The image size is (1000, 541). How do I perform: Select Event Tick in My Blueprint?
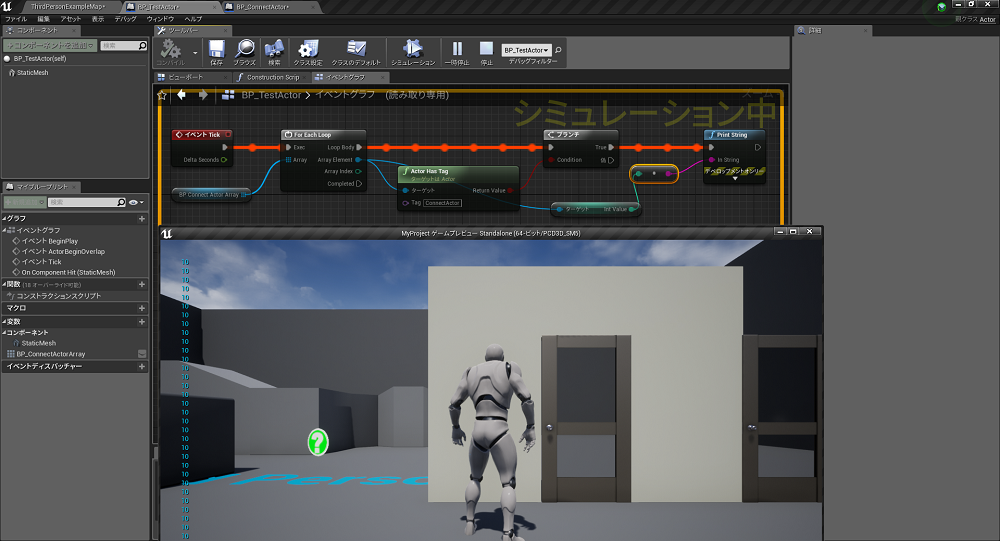coord(37,262)
